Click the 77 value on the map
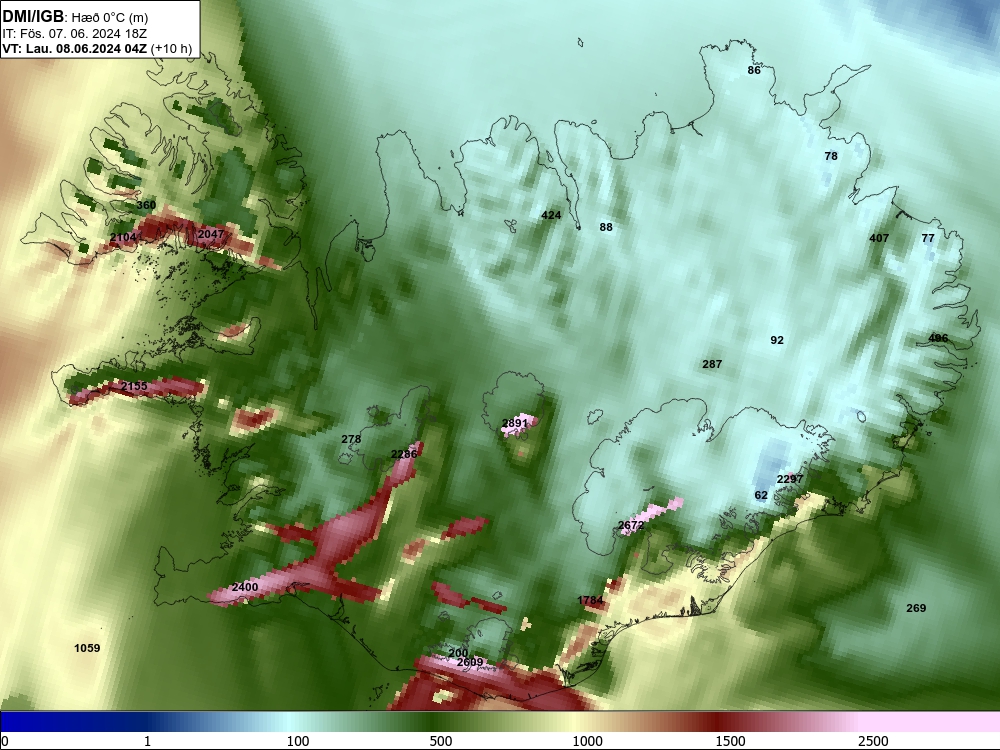The width and height of the screenshot is (1000, 750). [x=928, y=238]
